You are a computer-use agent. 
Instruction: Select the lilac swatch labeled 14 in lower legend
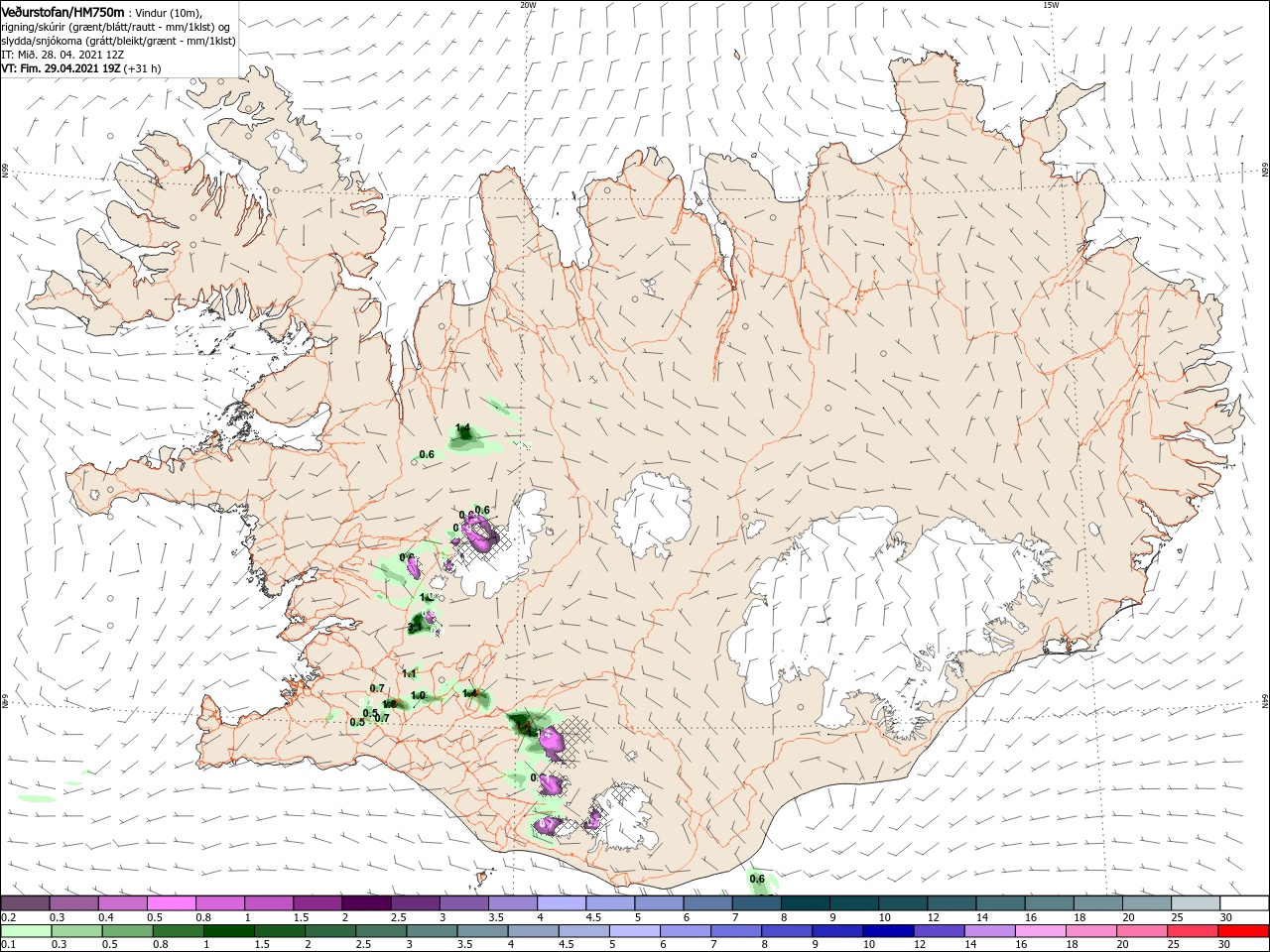click(989, 931)
